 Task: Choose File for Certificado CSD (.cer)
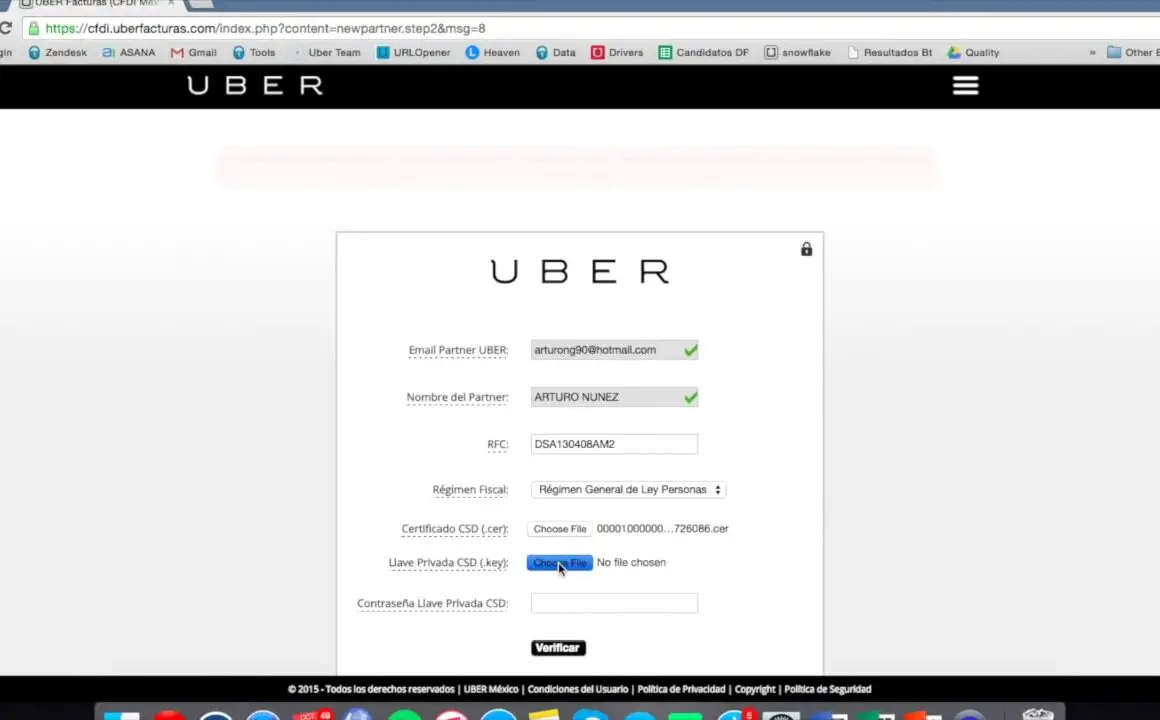559,529
